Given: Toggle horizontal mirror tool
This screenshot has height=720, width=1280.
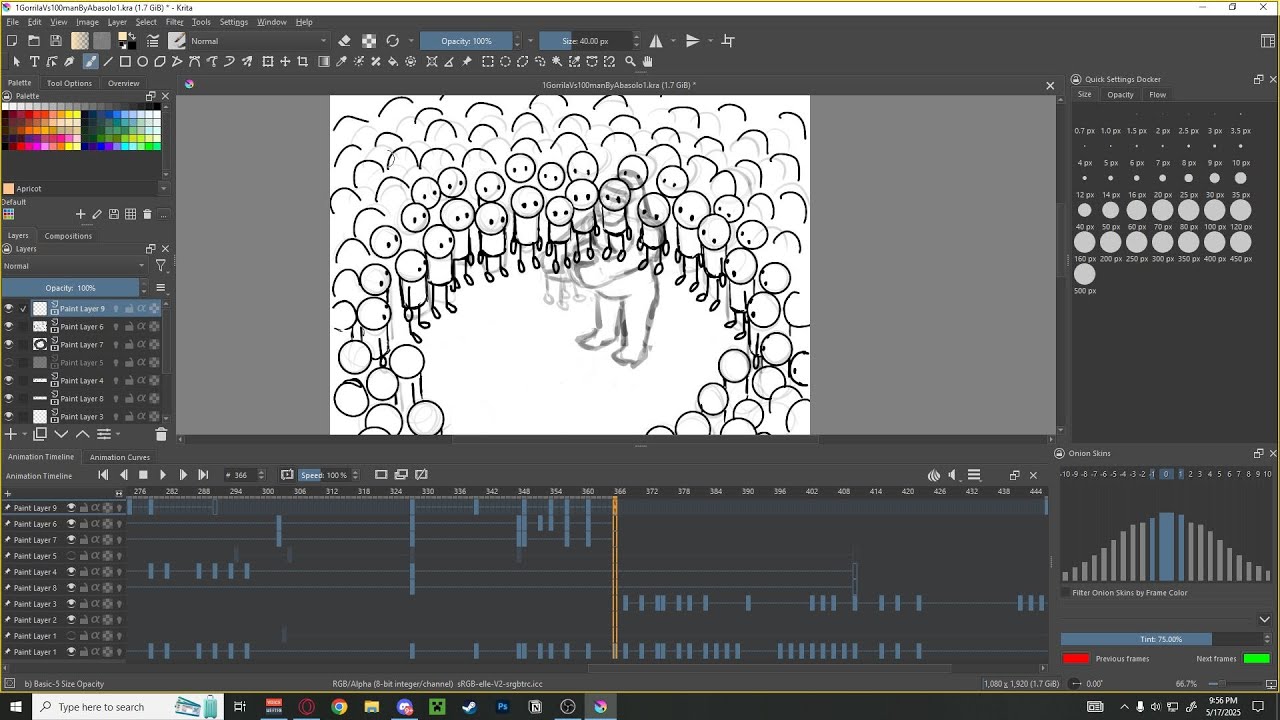Looking at the screenshot, I should [x=656, y=41].
